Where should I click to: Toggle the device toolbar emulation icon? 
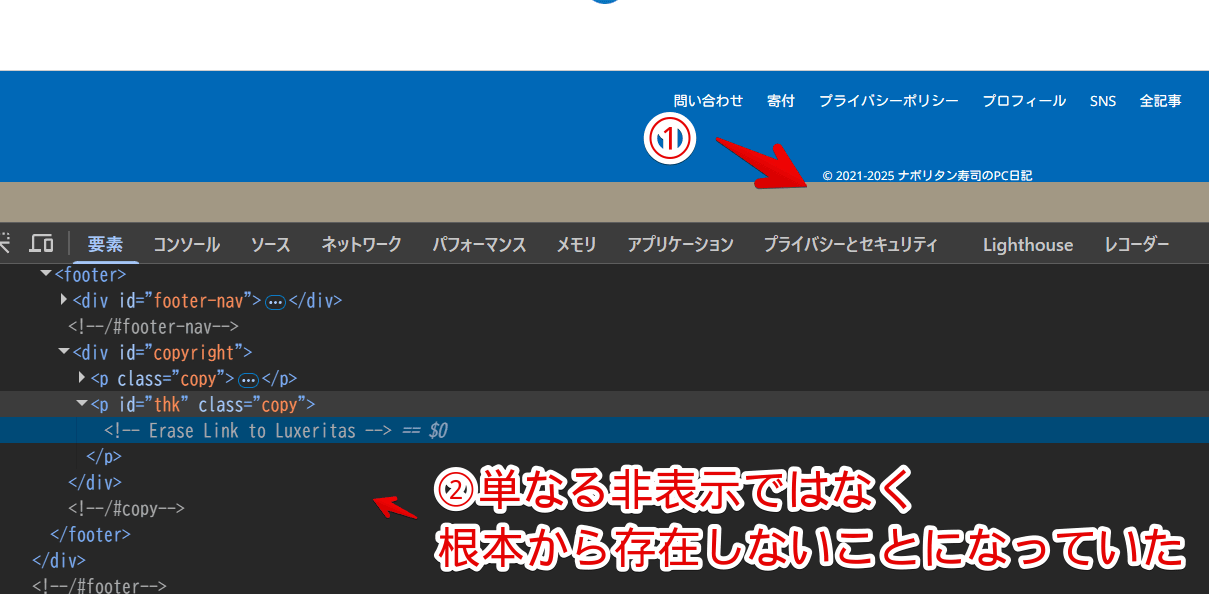tap(41, 244)
